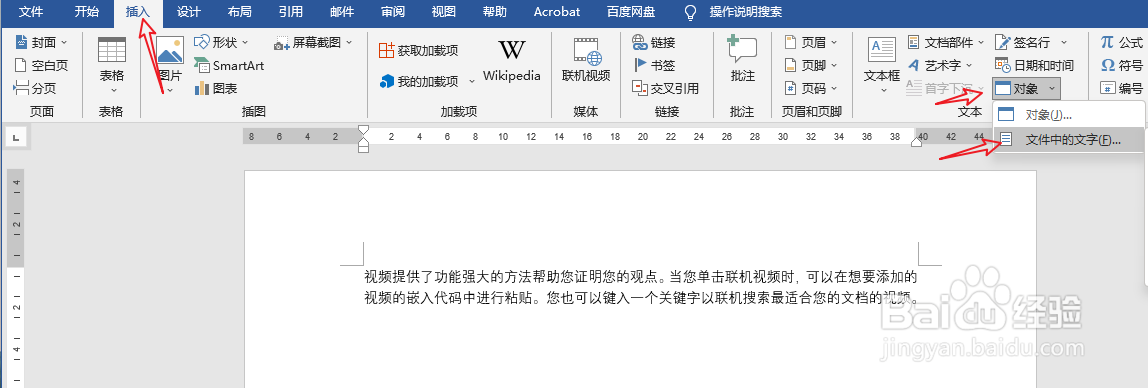Switch to the 审阅 ribbon tab
1148x388 pixels.
pos(393,12)
